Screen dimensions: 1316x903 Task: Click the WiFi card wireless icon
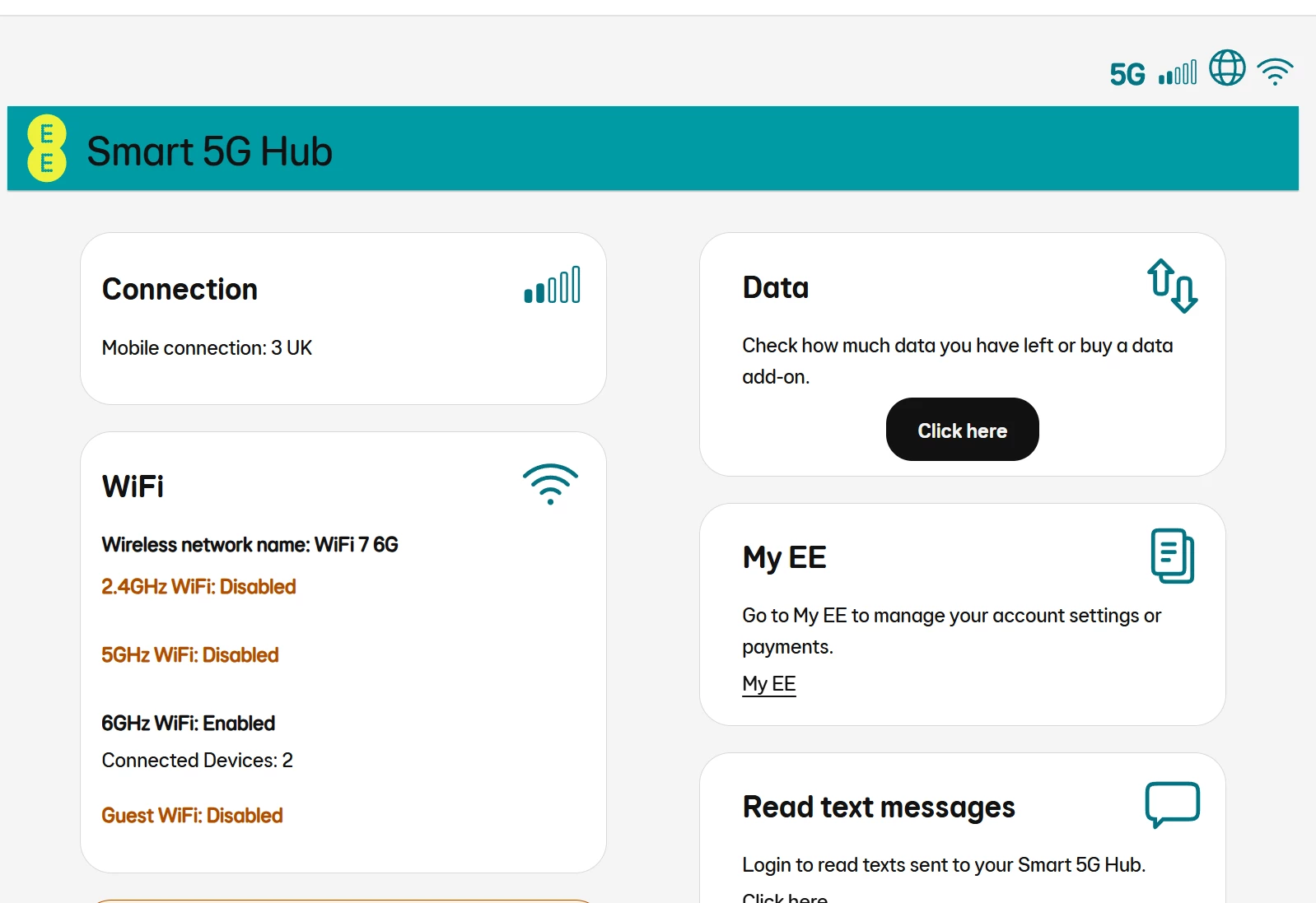tap(550, 484)
